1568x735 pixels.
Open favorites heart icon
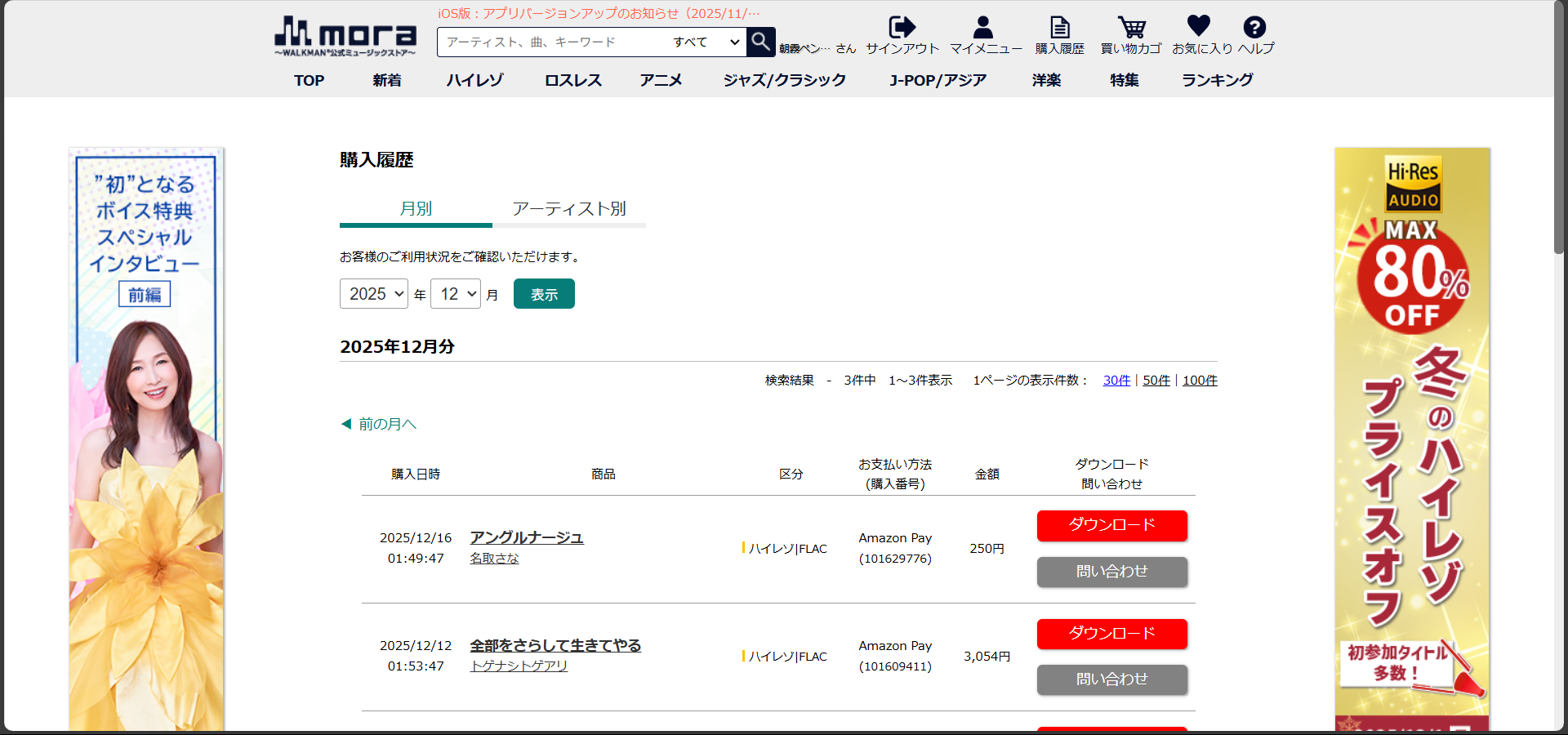click(x=1198, y=27)
